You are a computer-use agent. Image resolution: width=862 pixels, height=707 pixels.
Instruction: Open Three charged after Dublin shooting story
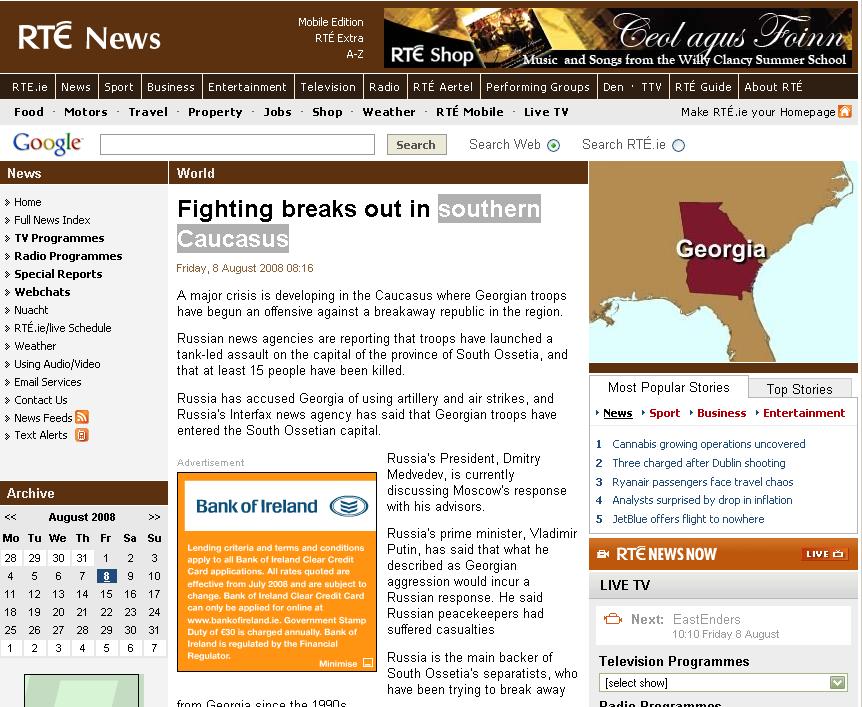(x=699, y=463)
